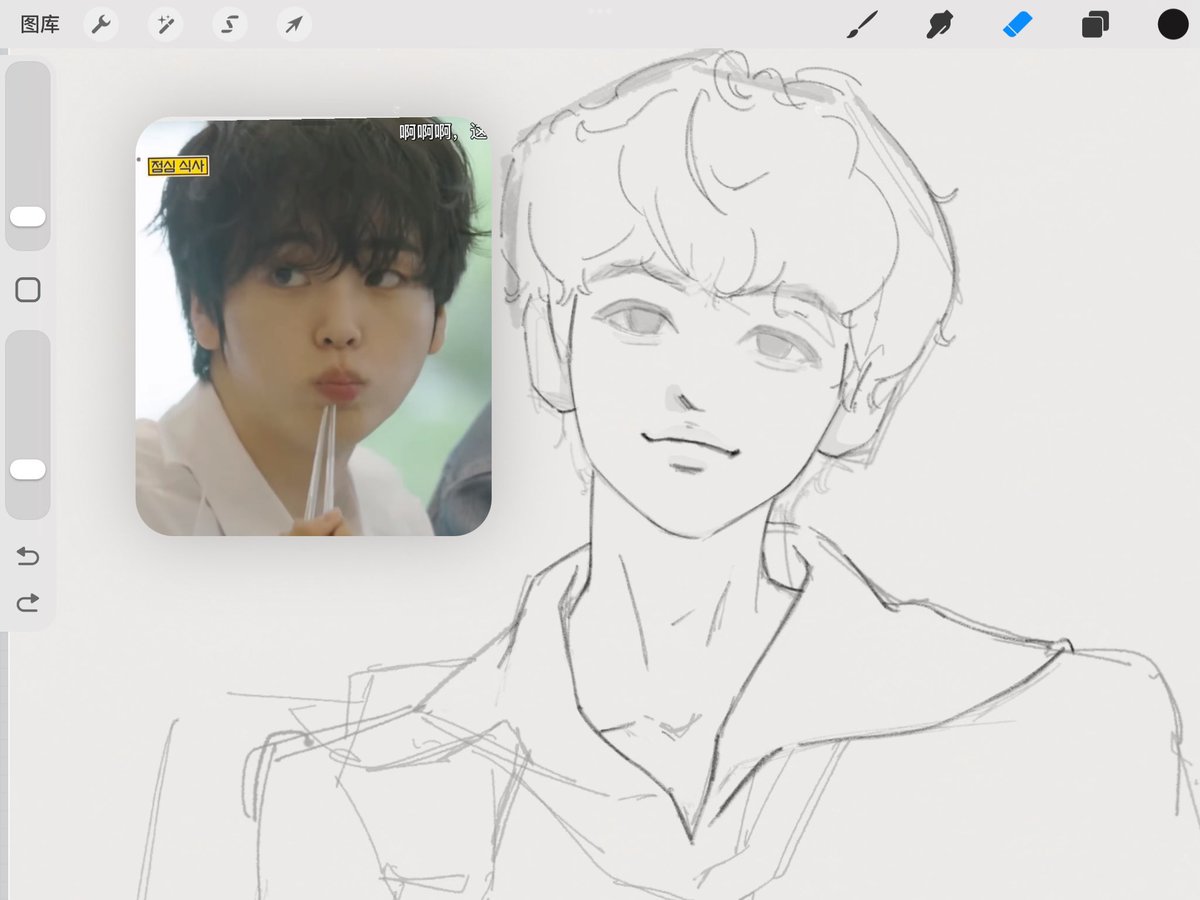
Task: Open the Adjustments magic wand menu
Action: point(165,24)
